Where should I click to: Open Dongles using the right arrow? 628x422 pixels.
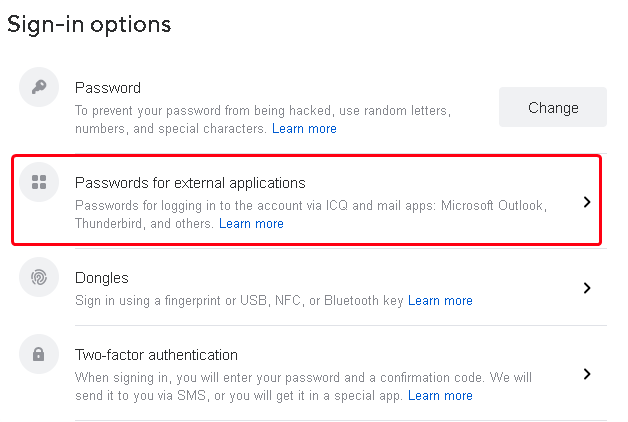[587, 288]
